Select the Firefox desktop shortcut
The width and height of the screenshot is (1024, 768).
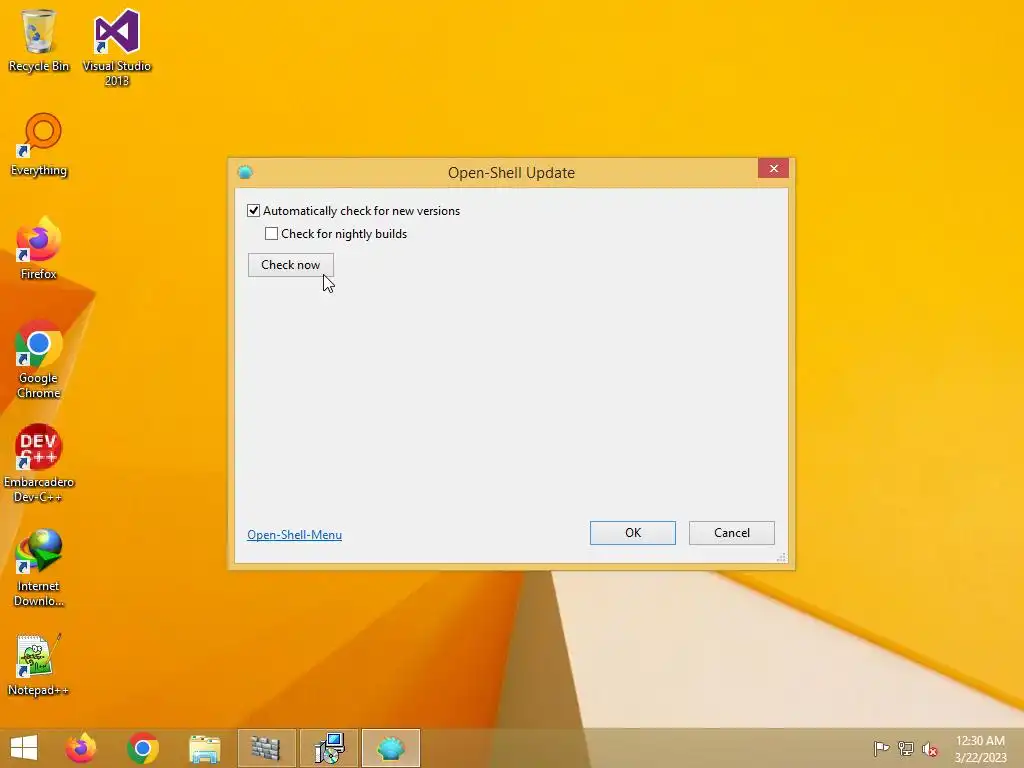(x=39, y=248)
